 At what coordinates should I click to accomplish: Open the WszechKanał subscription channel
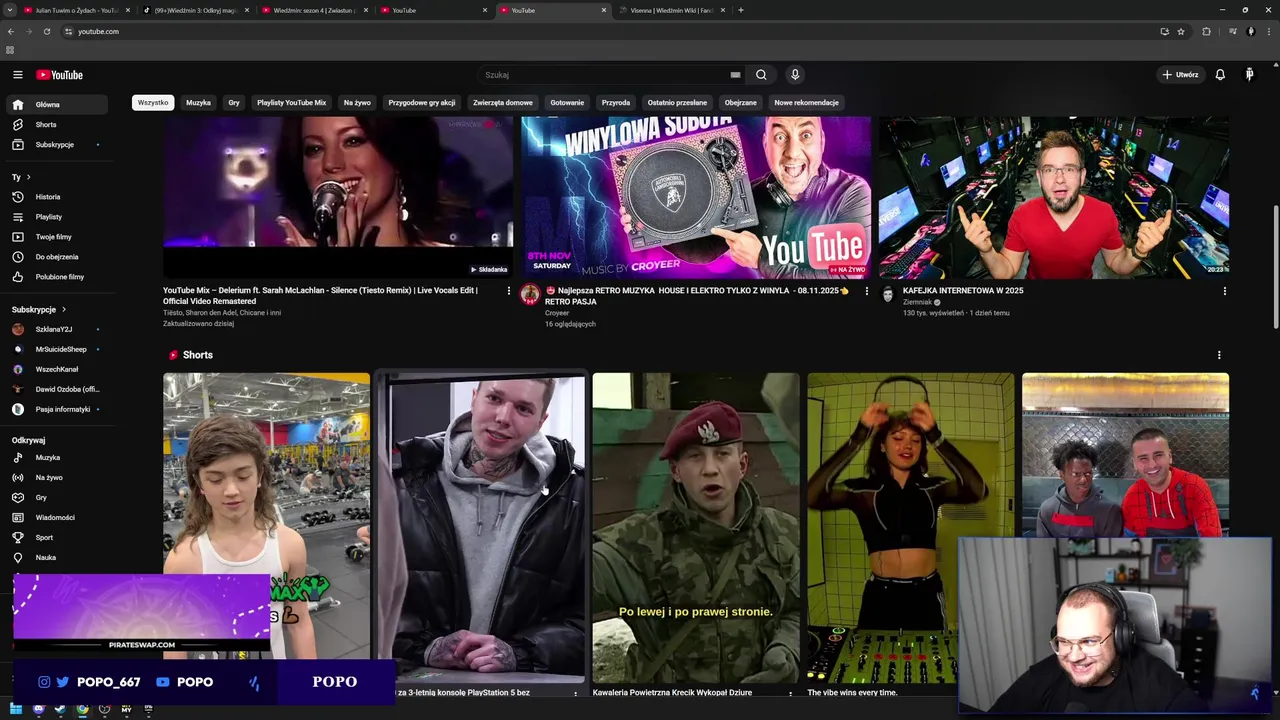58,369
